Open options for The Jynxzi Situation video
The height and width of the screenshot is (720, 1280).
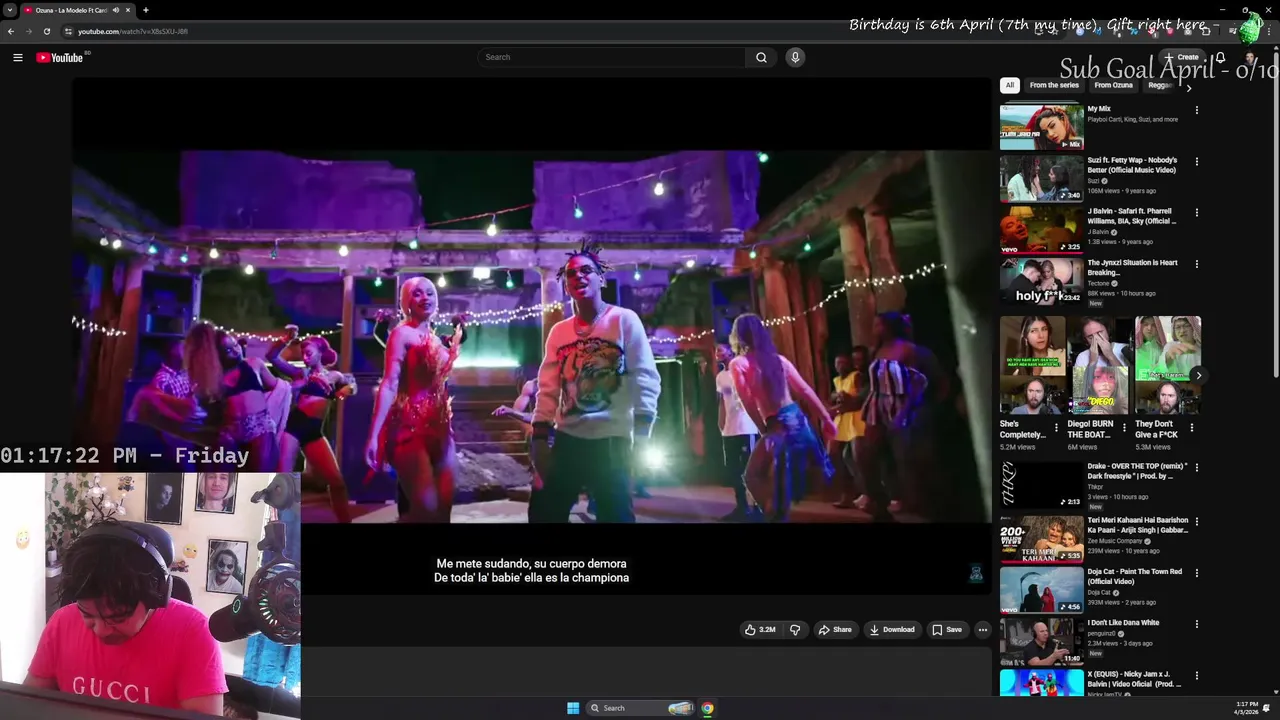[1196, 264]
